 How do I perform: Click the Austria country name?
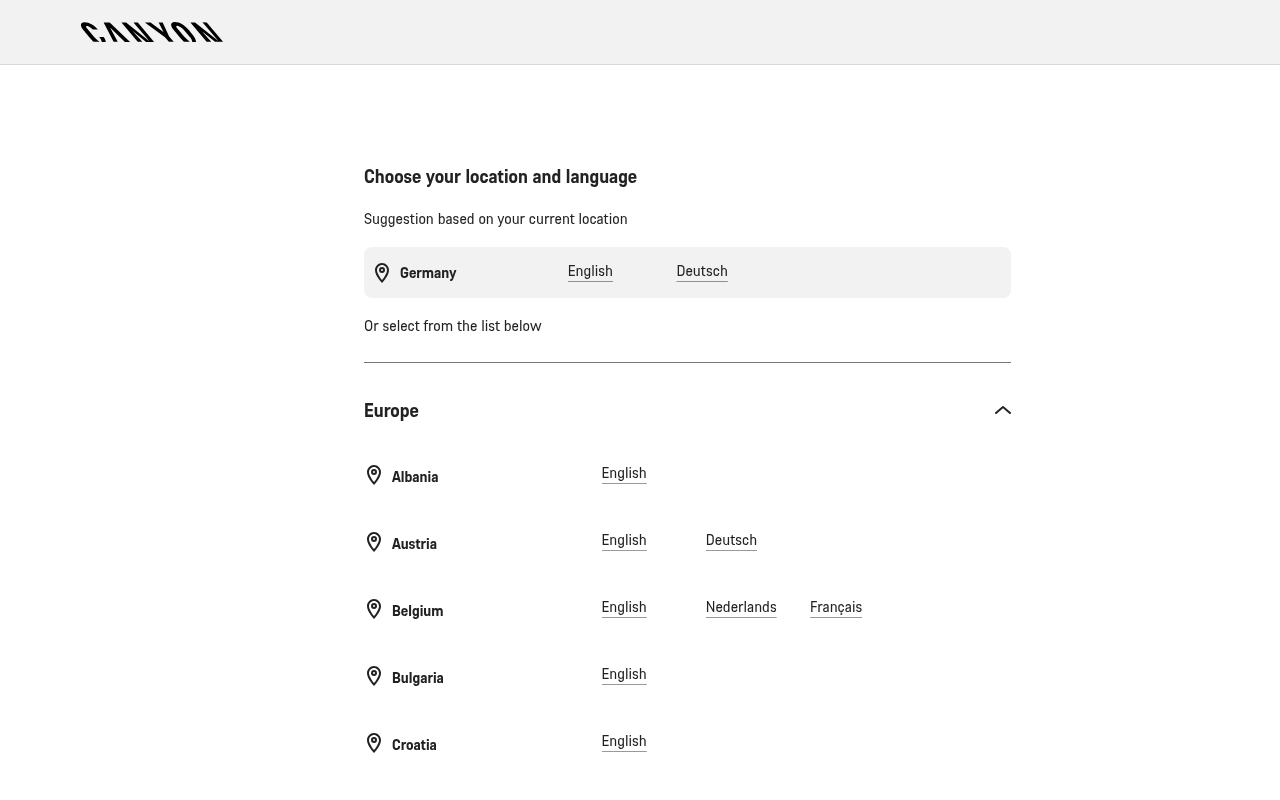[x=414, y=544]
